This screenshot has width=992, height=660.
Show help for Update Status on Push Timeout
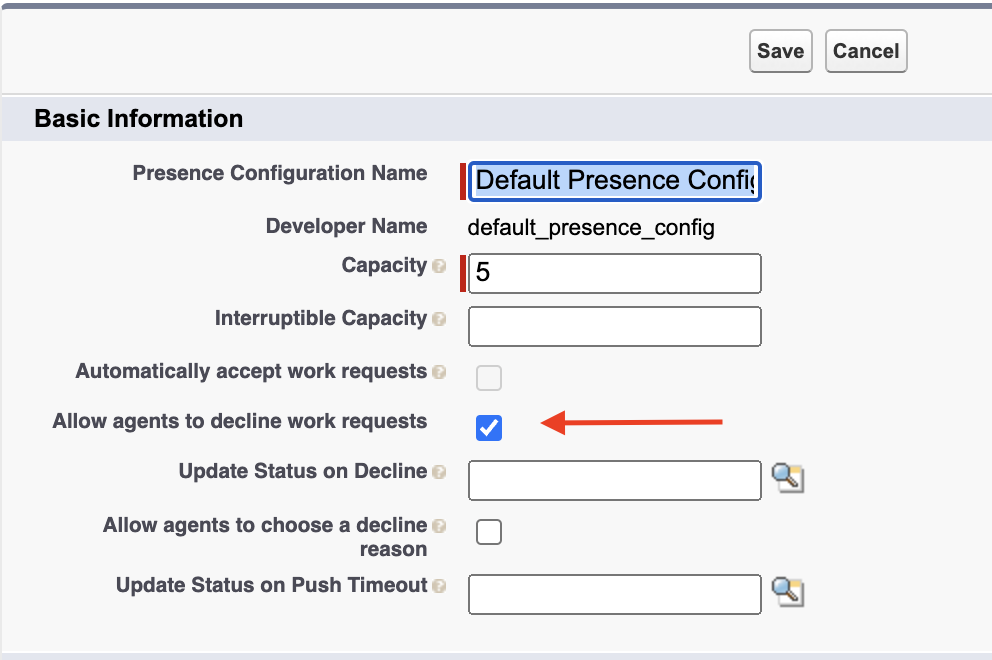tap(439, 586)
